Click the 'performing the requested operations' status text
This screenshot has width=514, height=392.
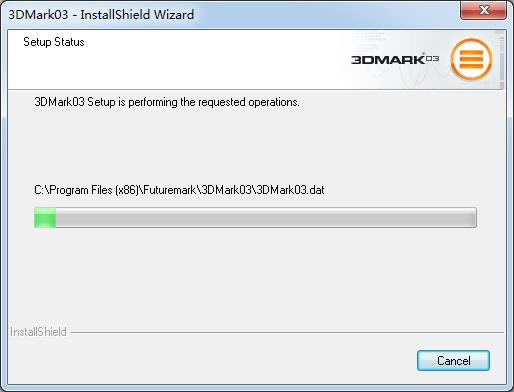pyautogui.click(x=214, y=102)
